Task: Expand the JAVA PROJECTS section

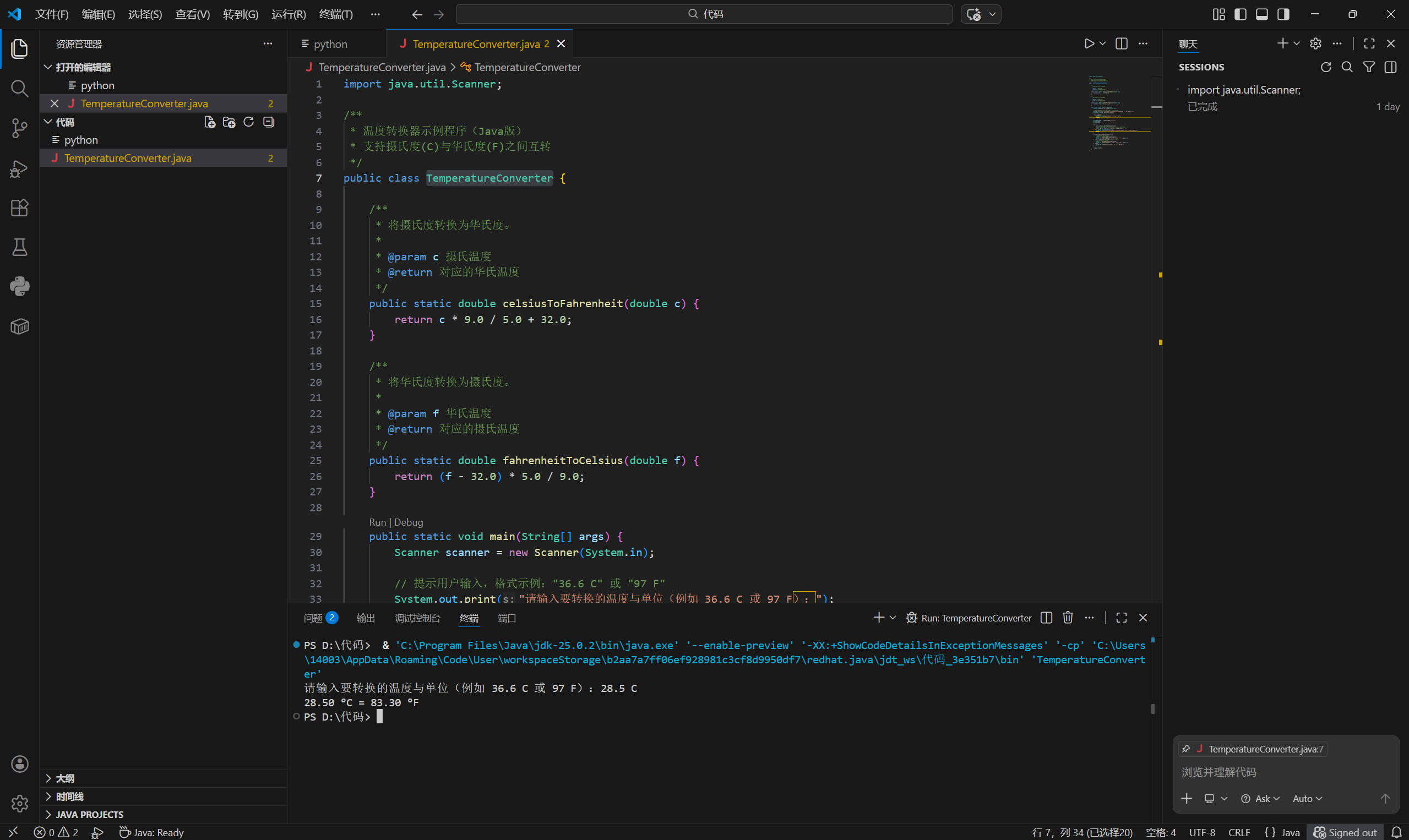Action: (x=89, y=815)
